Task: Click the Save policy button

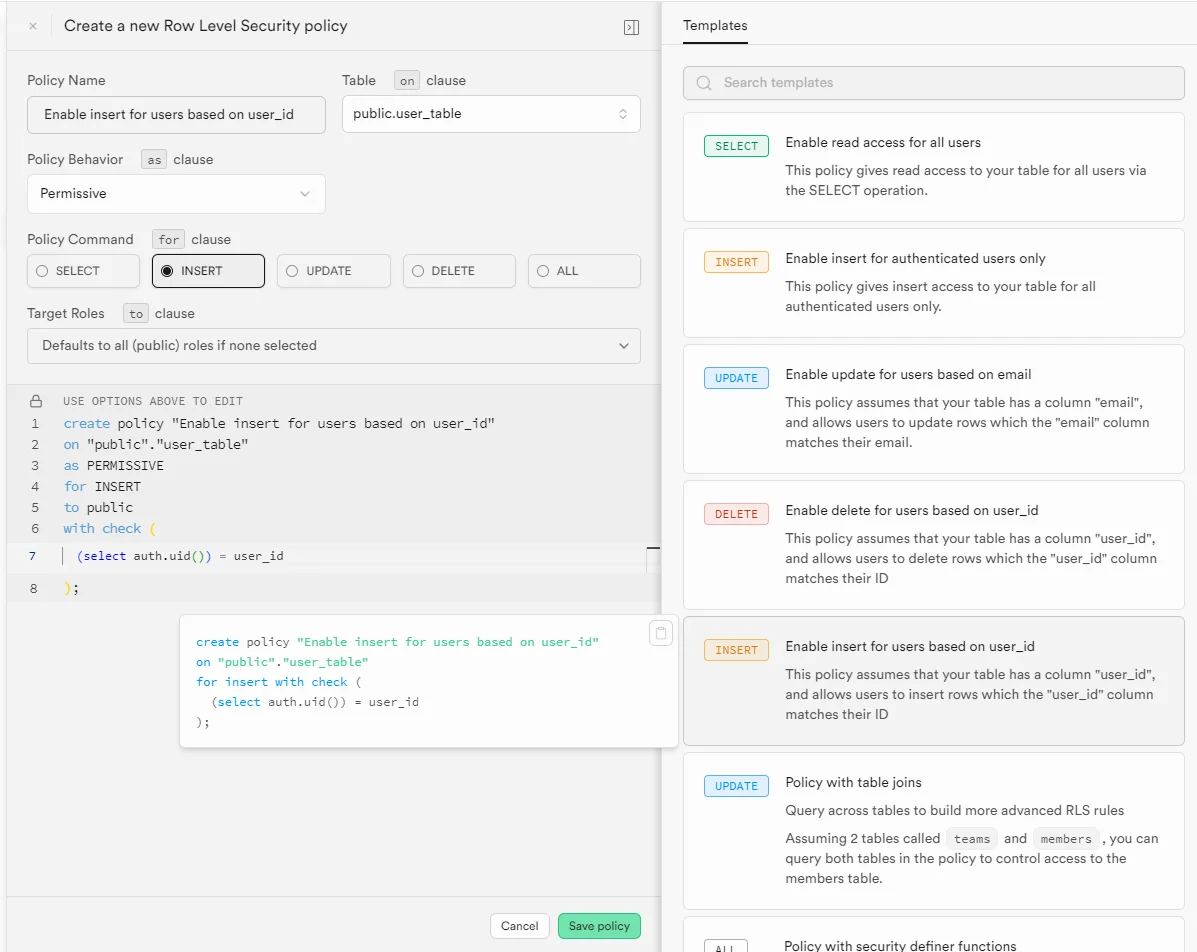Action: (599, 926)
